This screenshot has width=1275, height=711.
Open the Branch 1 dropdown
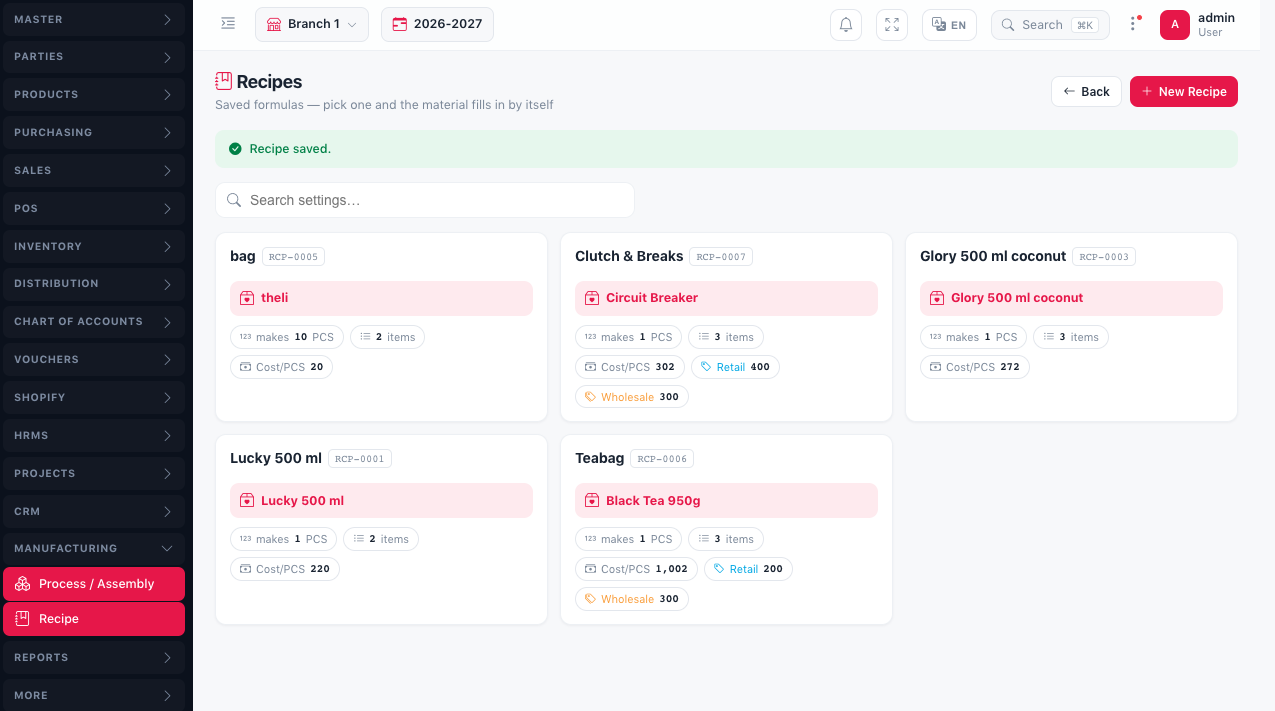click(x=312, y=25)
